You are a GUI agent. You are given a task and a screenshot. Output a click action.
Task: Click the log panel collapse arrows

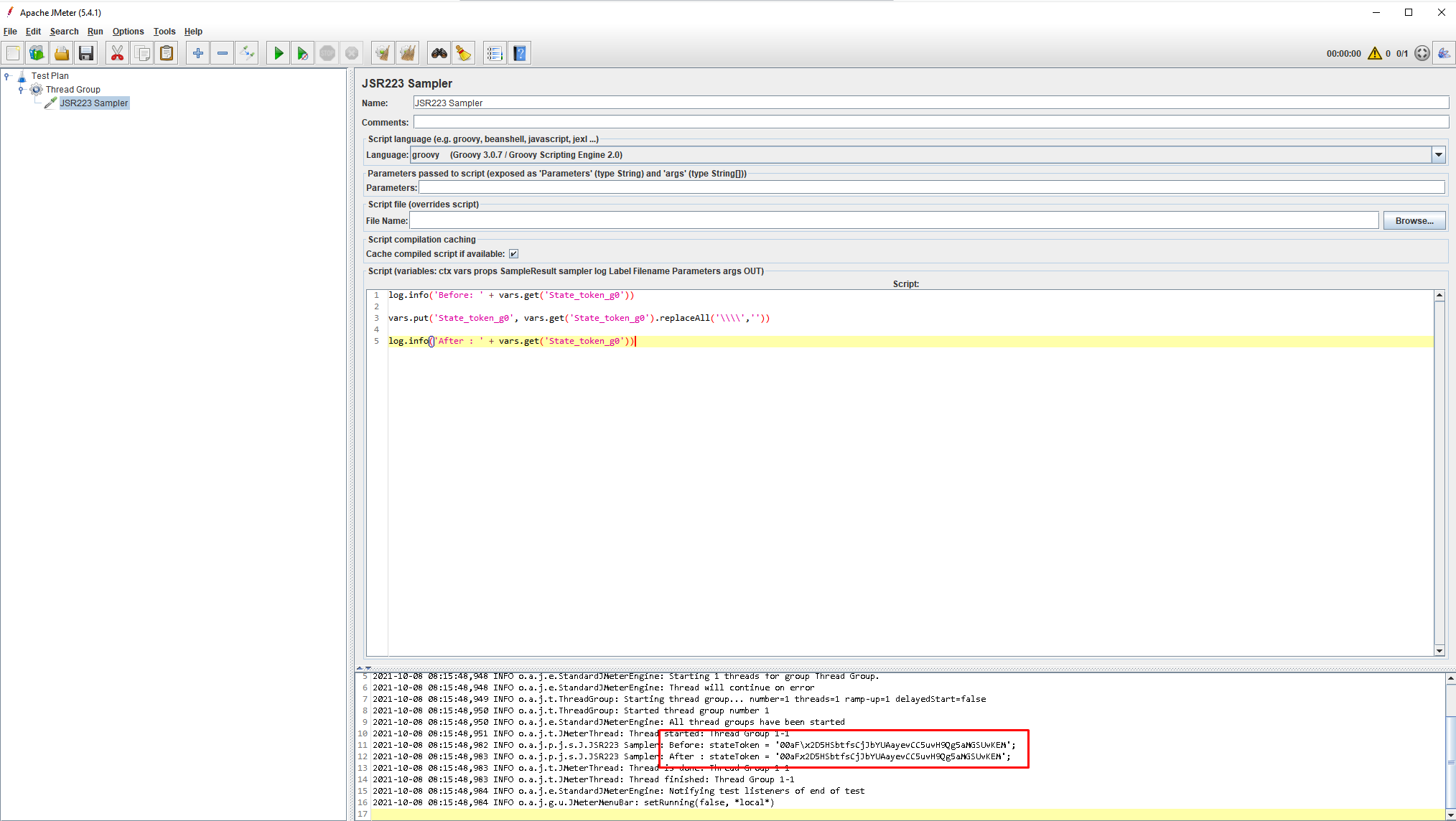(x=364, y=668)
